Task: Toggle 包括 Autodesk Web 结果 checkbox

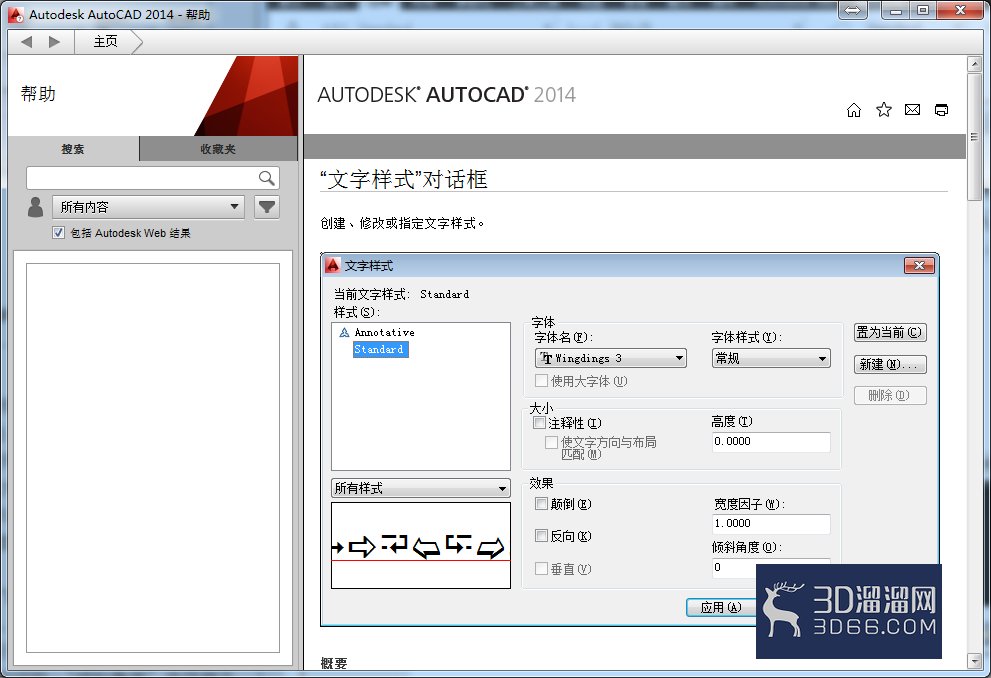Action: (x=58, y=233)
